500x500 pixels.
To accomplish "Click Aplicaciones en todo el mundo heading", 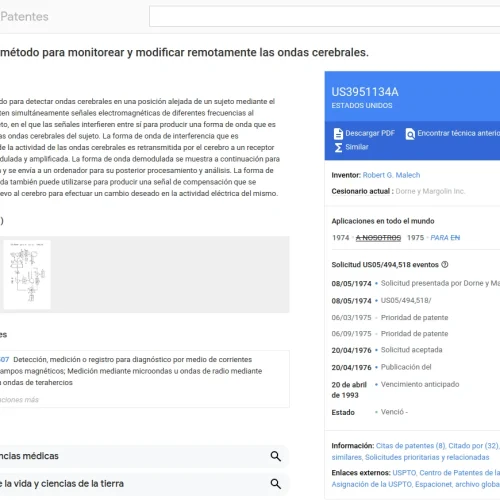I will coord(383,221).
